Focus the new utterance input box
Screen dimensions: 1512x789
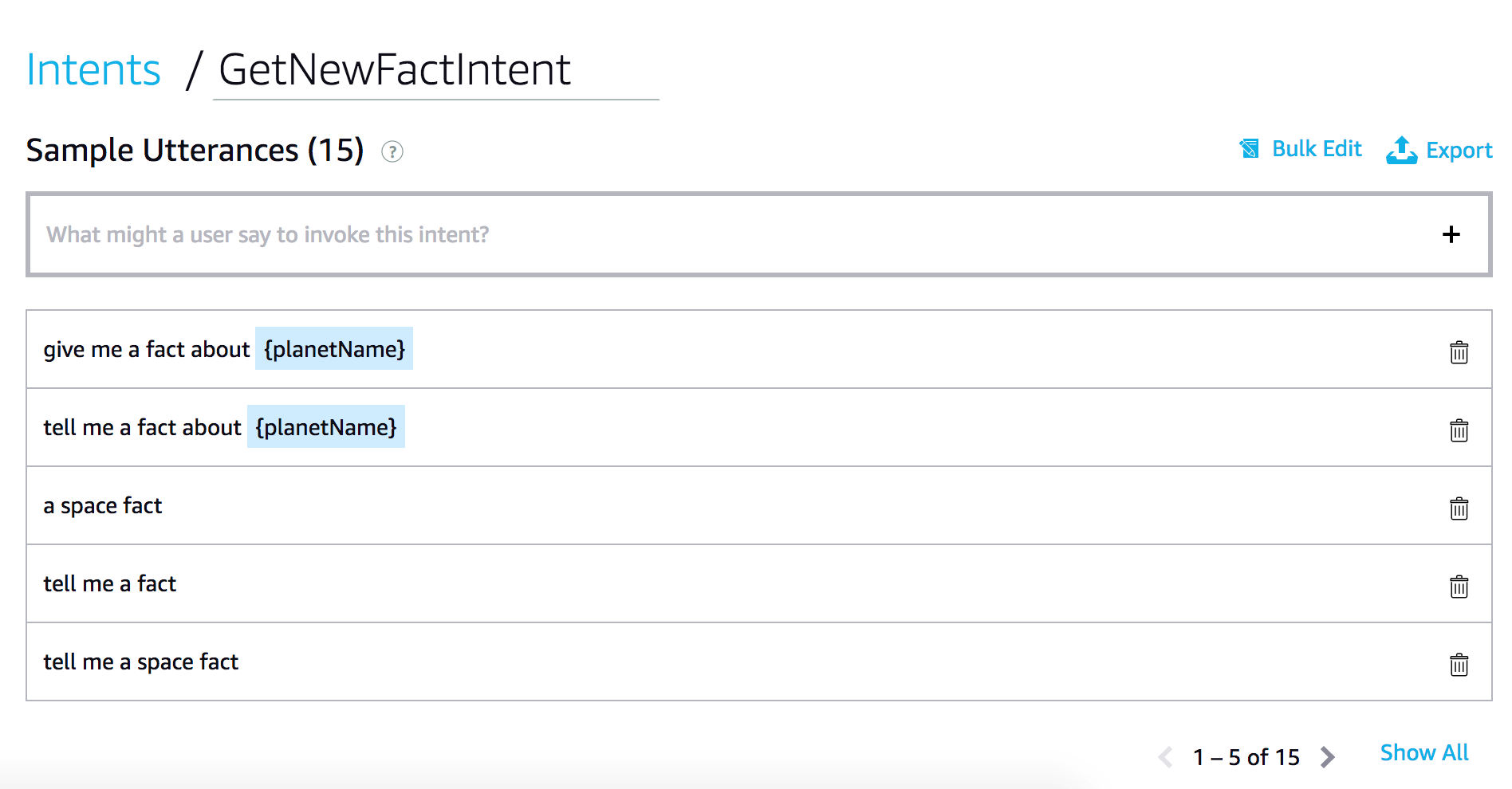click(x=718, y=234)
